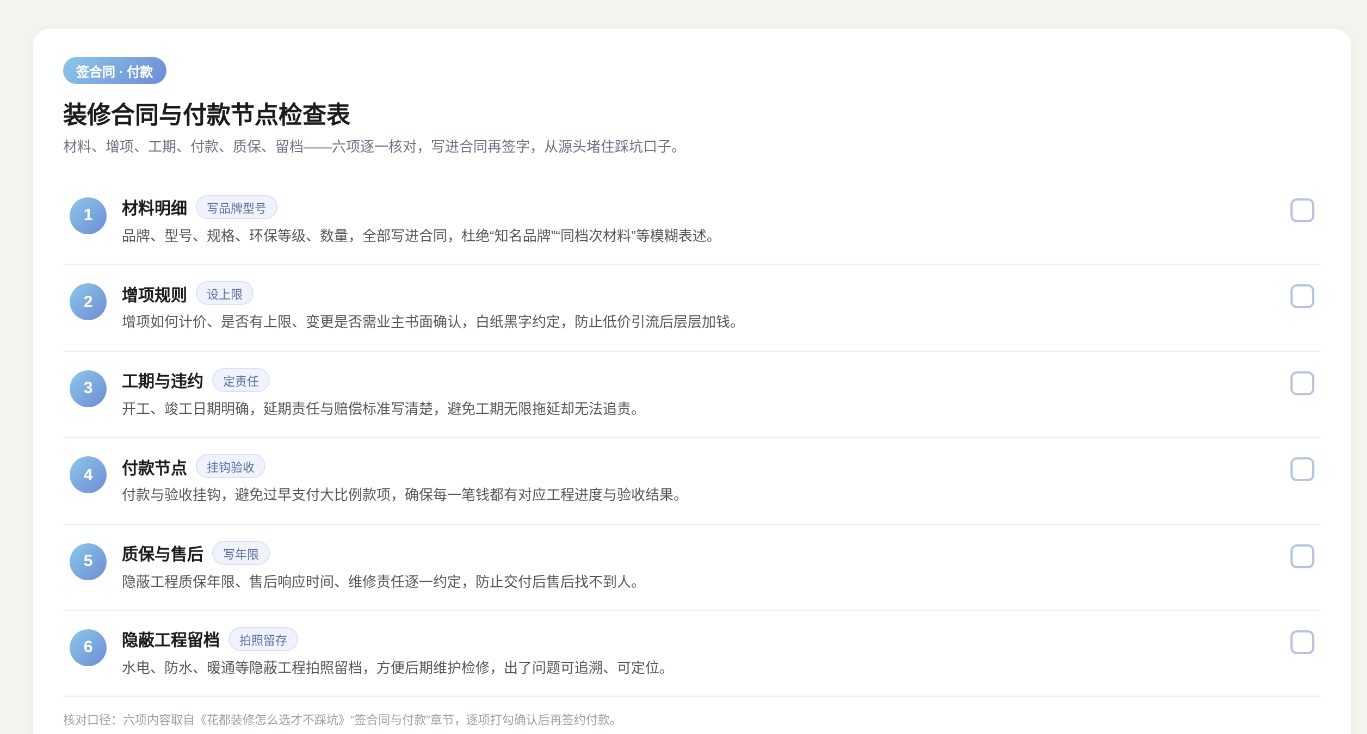Viewport: 1367px width, 734px height.
Task: Select the description starting with 付款与验收挂钩
Action: click(405, 495)
